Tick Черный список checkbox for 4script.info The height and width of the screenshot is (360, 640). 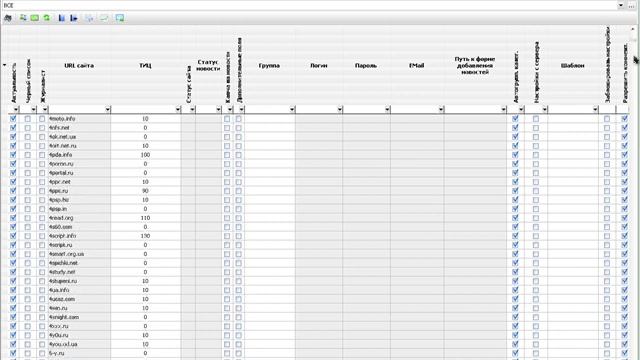[x=28, y=236]
